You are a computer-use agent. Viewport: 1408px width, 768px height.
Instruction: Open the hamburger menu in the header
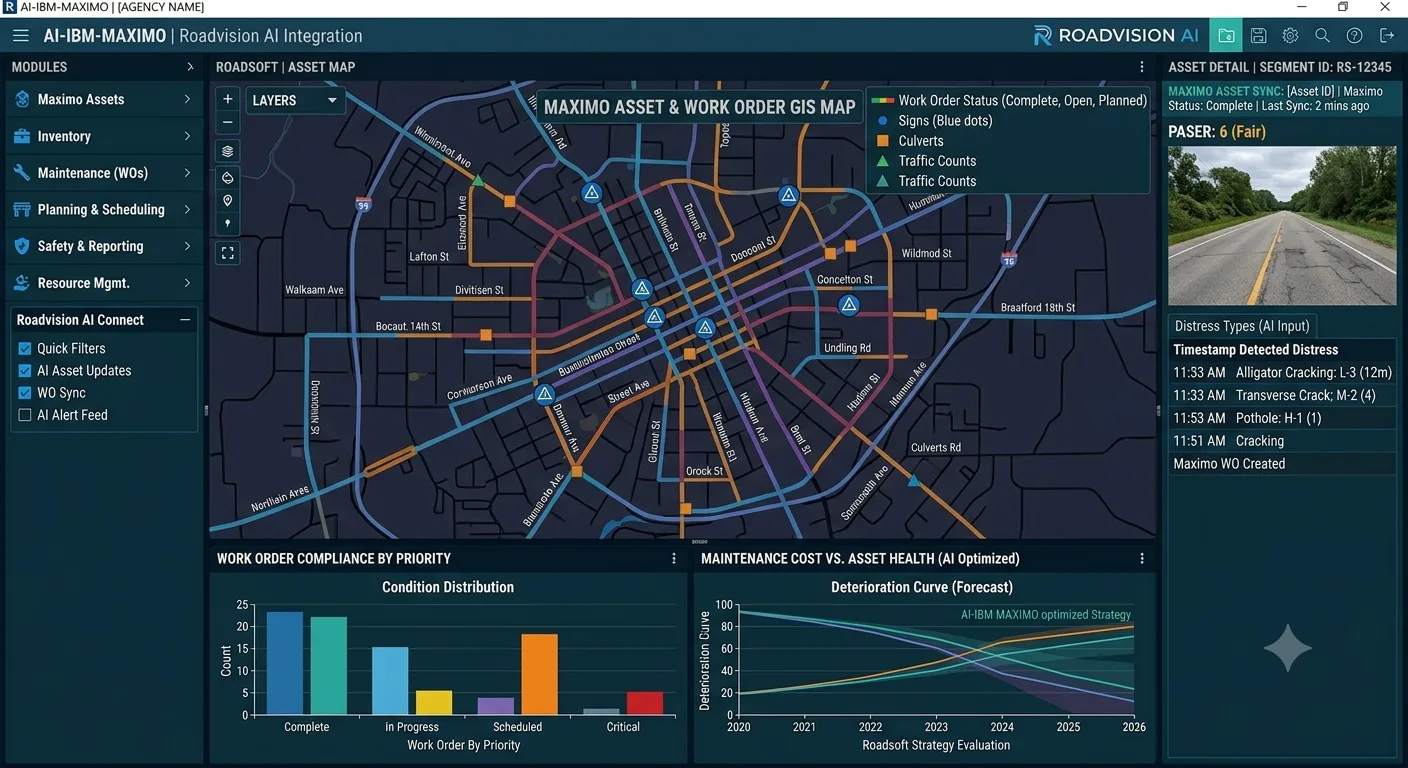pyautogui.click(x=21, y=36)
